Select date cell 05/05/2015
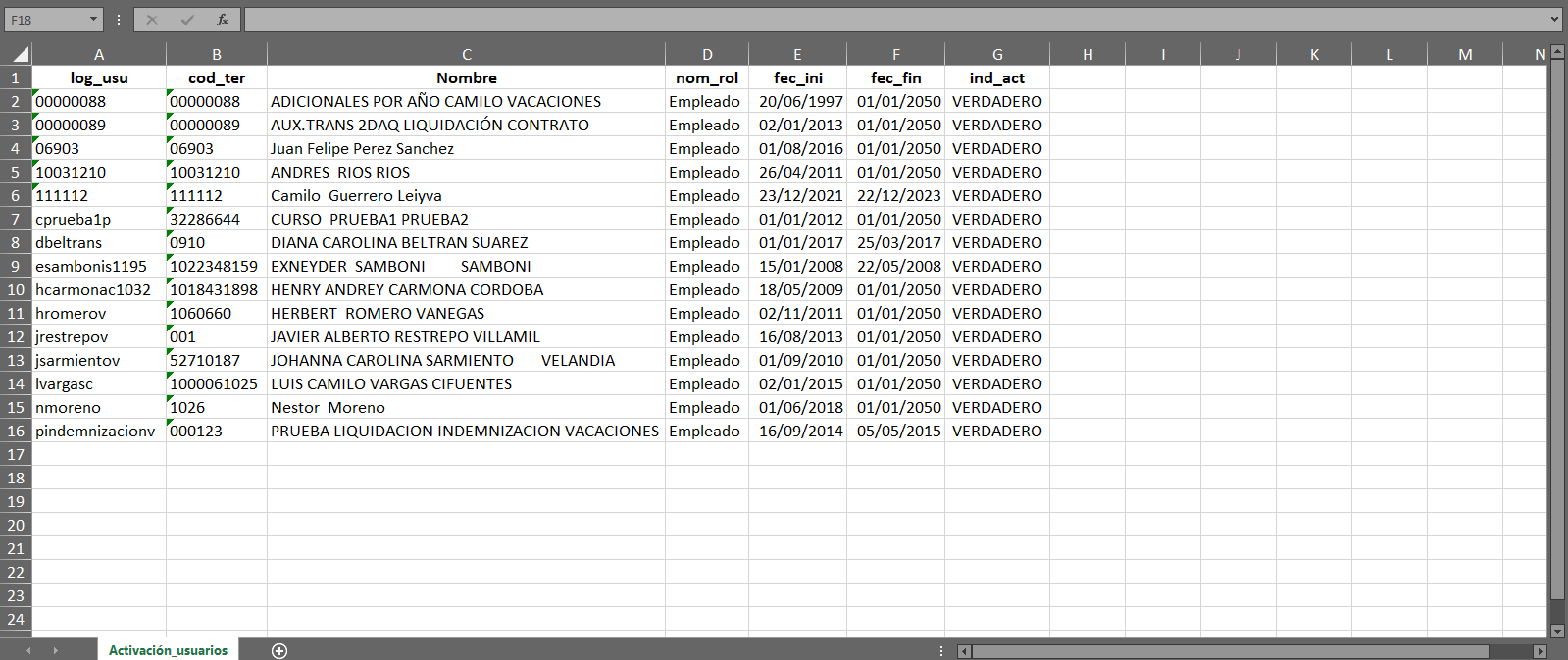1568x660 pixels. tap(896, 431)
